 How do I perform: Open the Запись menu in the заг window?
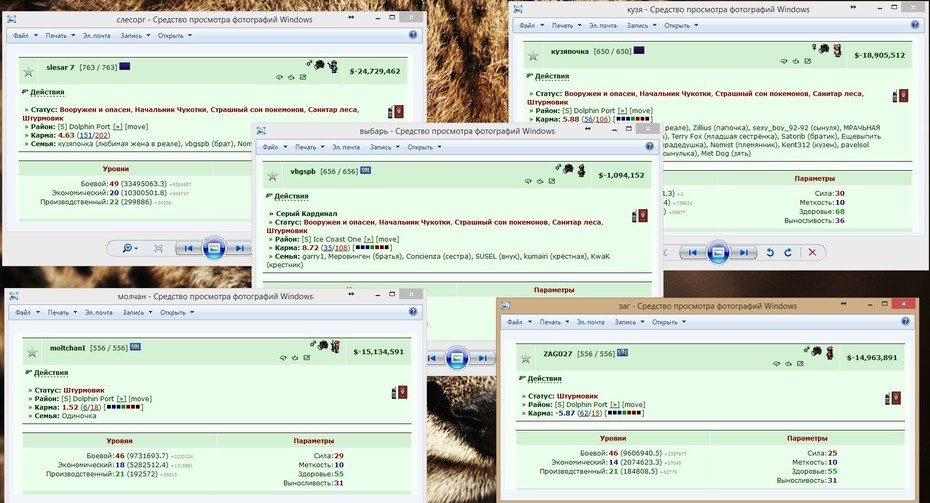[629, 322]
